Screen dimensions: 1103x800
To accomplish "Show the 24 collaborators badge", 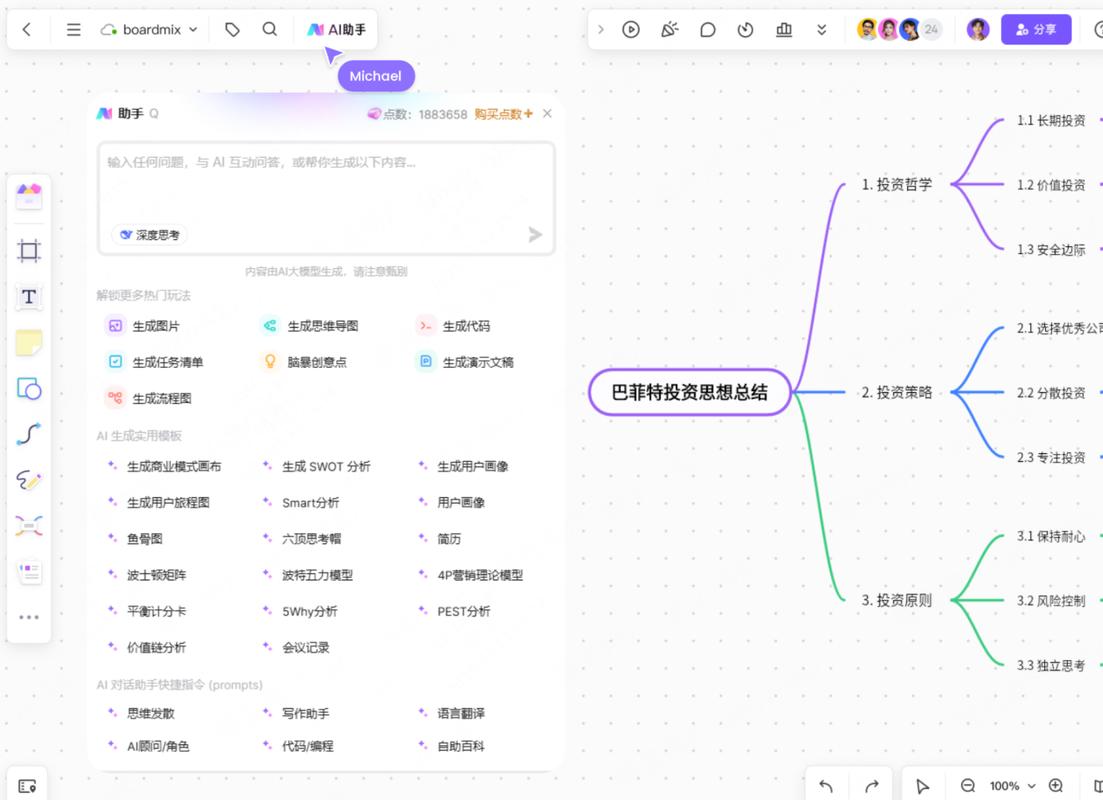I will 931,30.
